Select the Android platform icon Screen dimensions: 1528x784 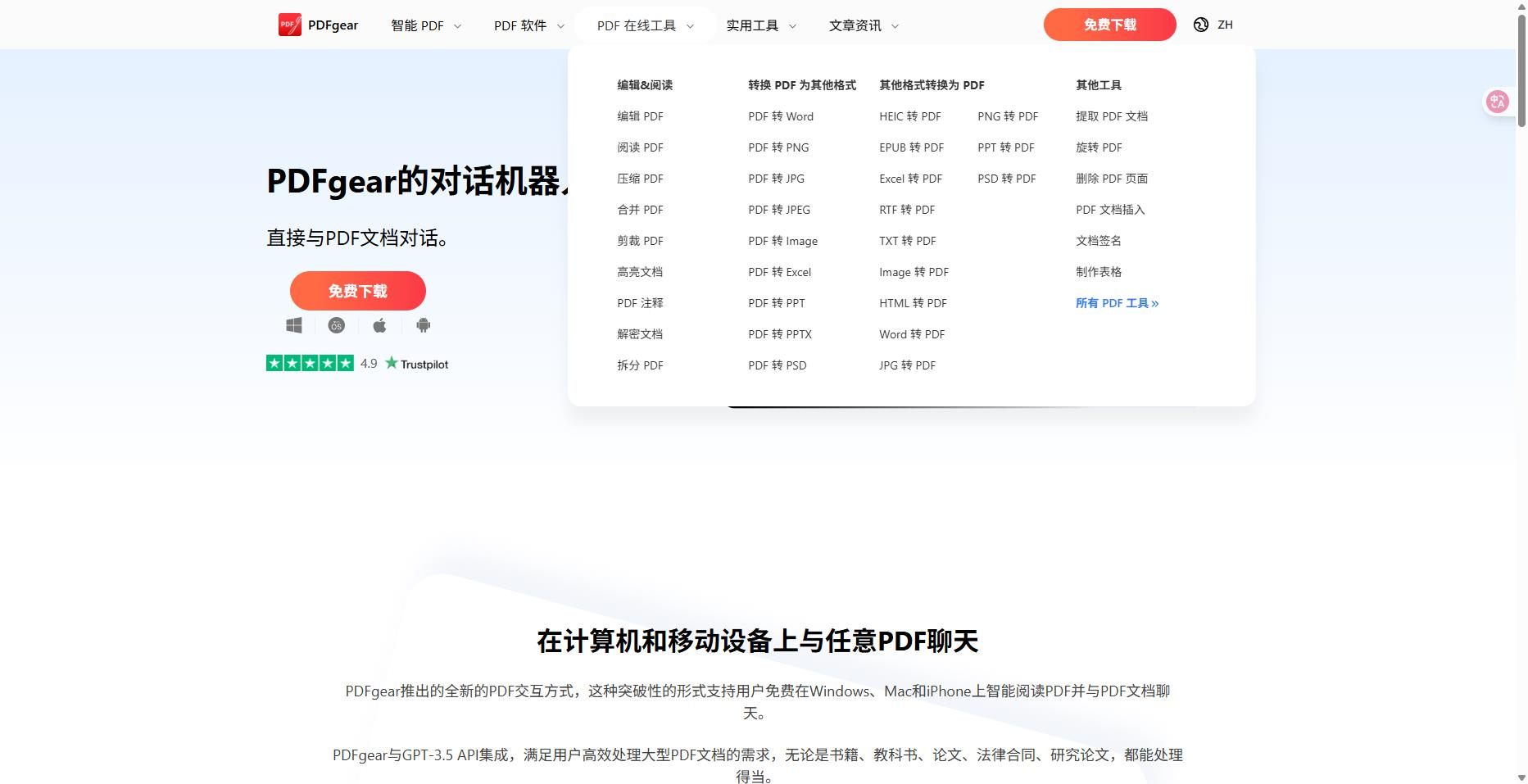[423, 326]
